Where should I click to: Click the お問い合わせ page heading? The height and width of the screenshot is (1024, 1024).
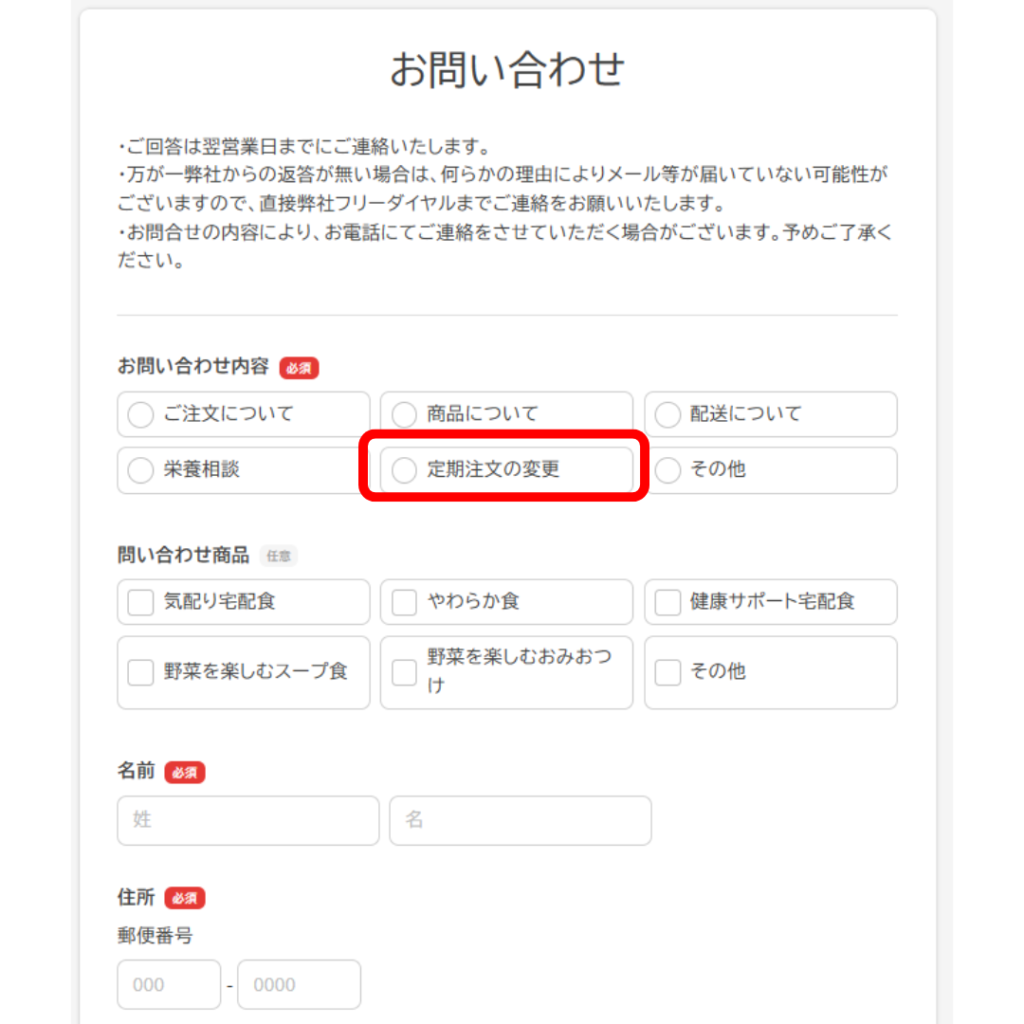click(x=507, y=70)
